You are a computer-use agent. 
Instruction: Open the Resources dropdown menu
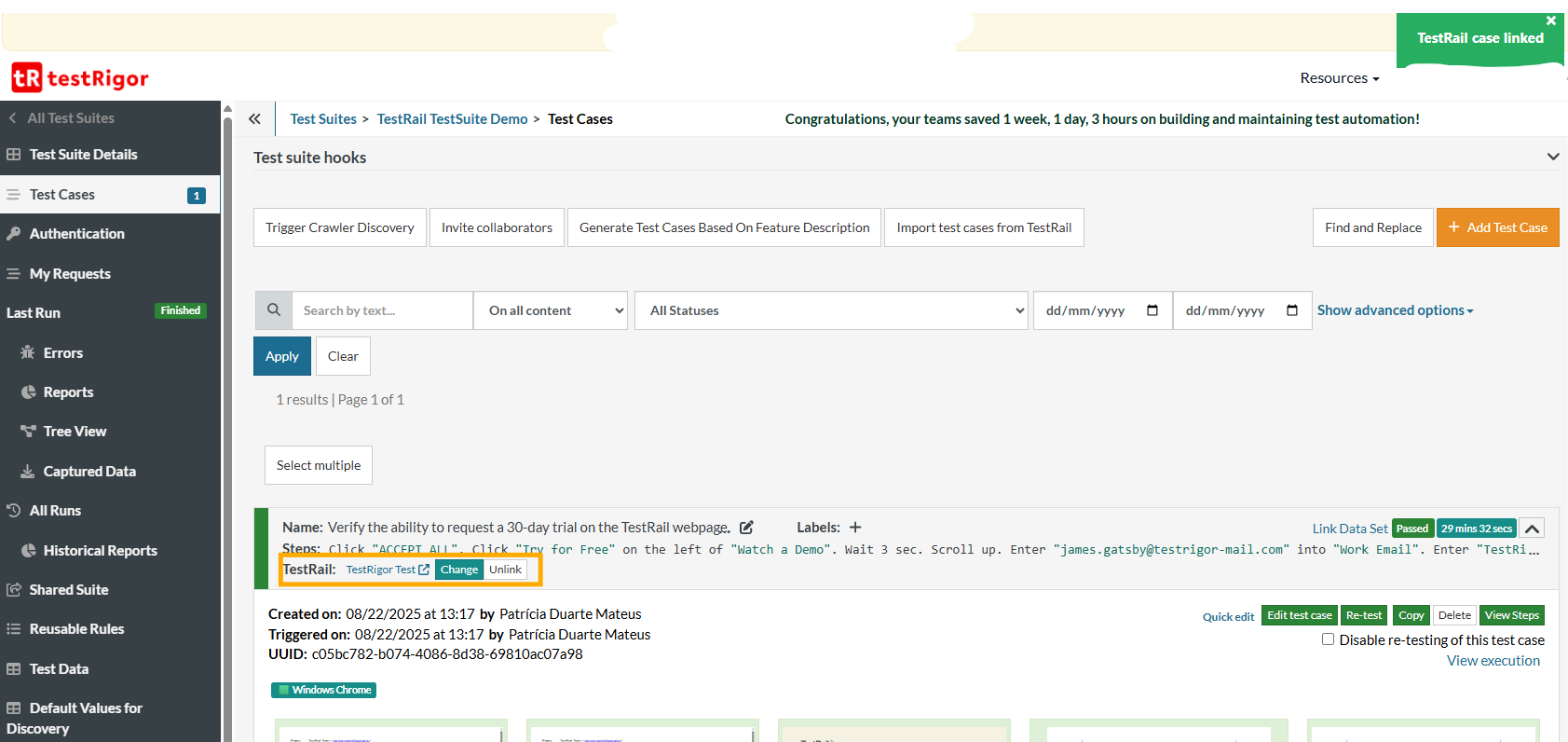tap(1340, 78)
